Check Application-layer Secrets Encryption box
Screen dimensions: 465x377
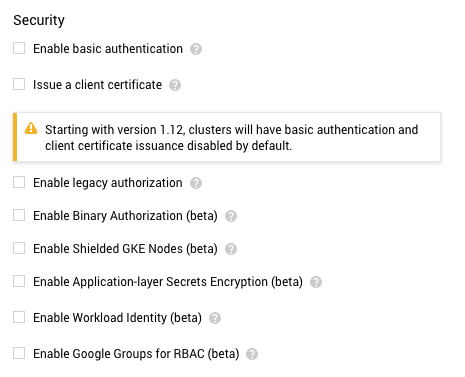(x=19, y=281)
